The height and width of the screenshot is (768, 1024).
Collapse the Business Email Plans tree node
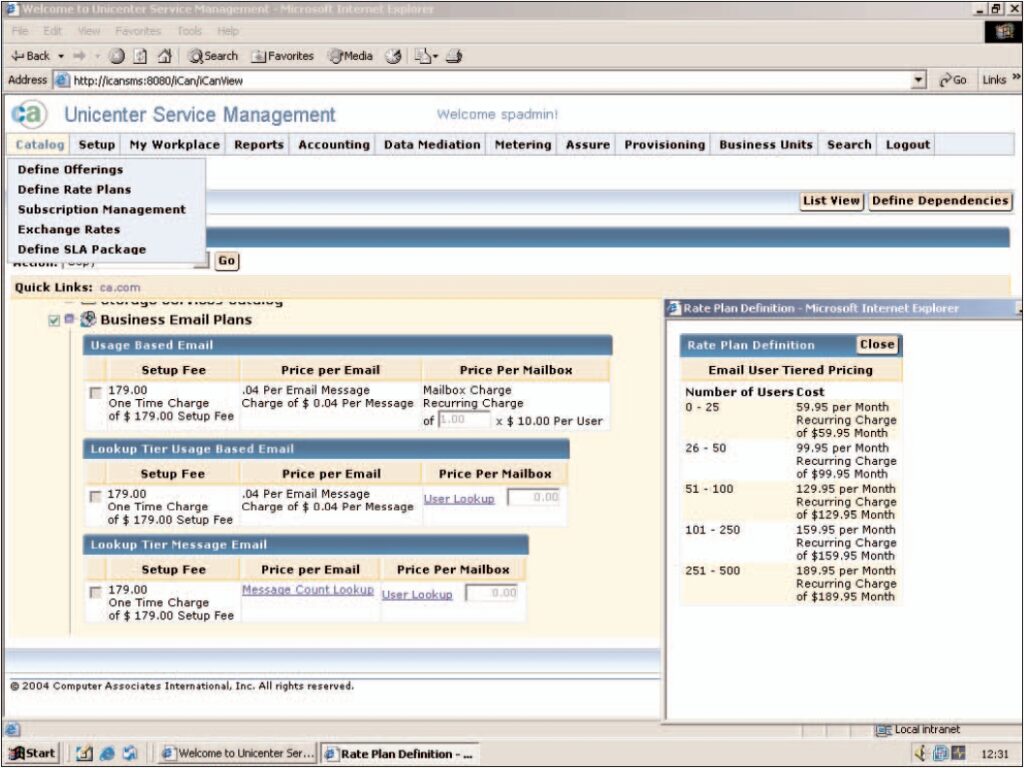click(x=70, y=319)
